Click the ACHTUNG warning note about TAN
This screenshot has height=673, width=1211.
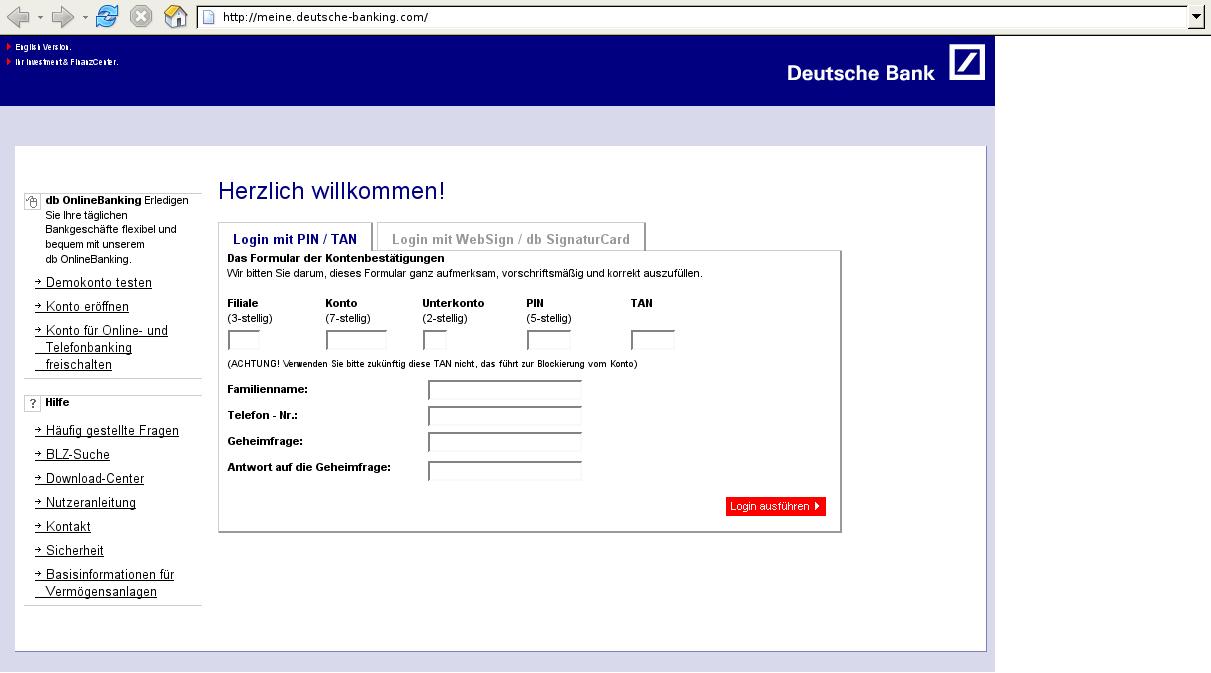tap(432, 364)
